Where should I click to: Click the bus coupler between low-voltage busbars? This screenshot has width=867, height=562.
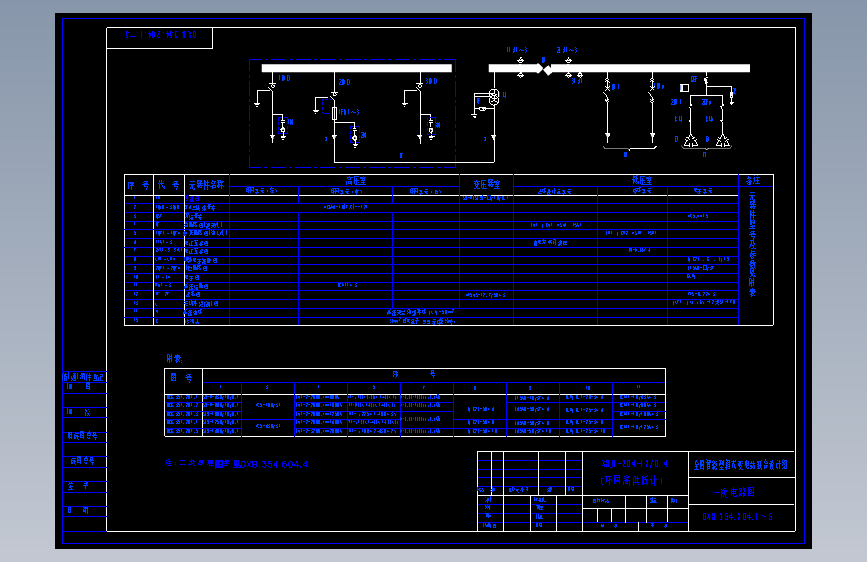(544, 69)
